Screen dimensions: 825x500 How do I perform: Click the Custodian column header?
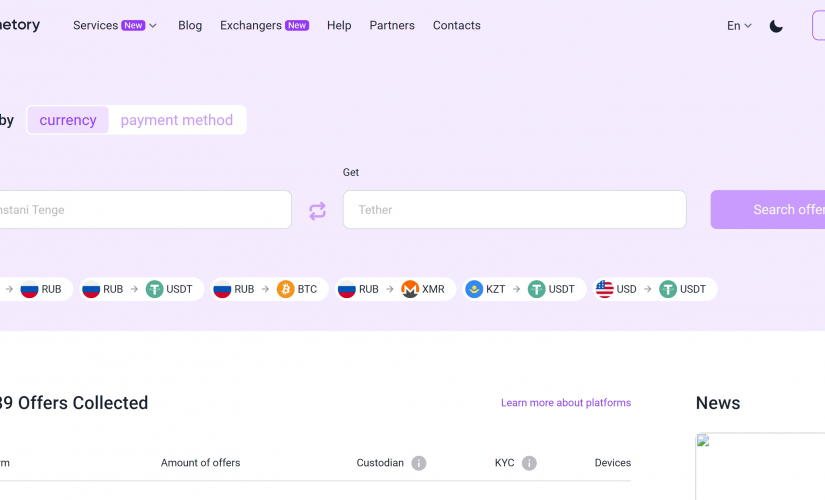(x=380, y=463)
